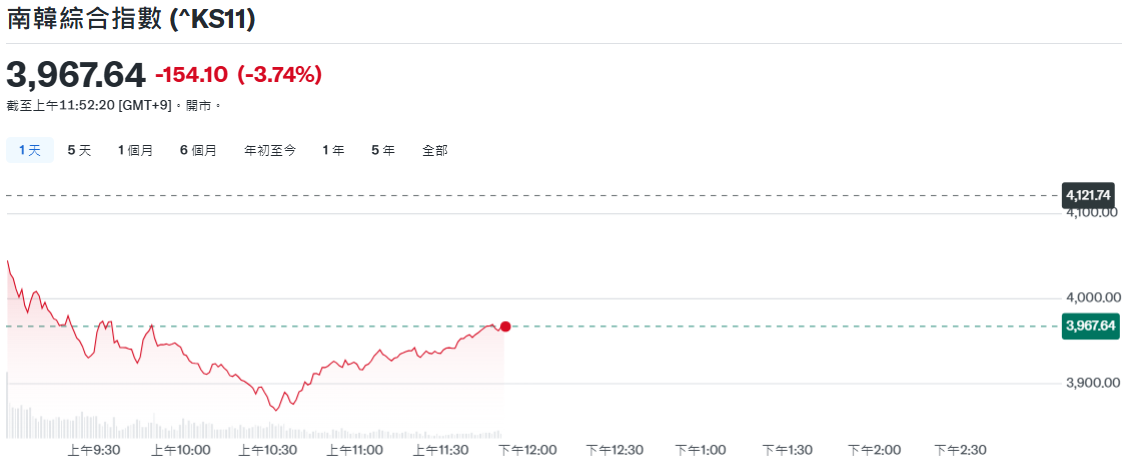Screen dimensions: 1122x463
Task: Switch to the 5天 range tab
Action: click(79, 150)
